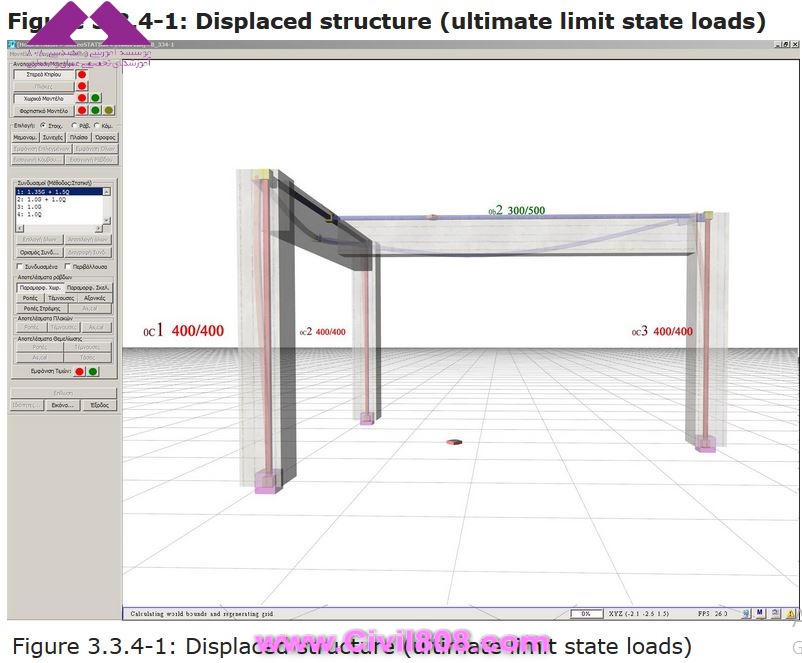Click left arrow of combinations horizontal scrollbar
The width and height of the screenshot is (802, 663).
pyautogui.click(x=19, y=228)
